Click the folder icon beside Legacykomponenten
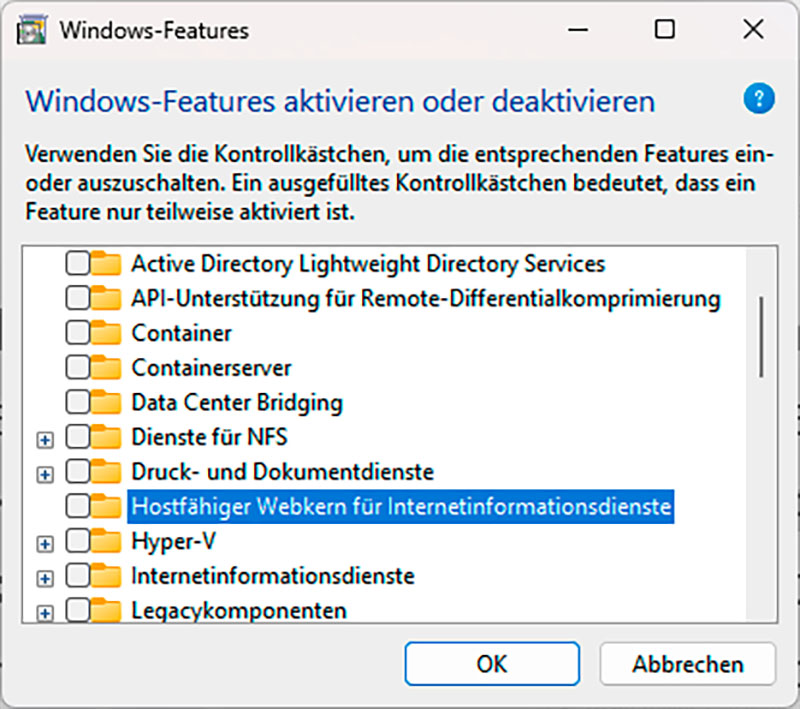Viewport: 800px width, 709px height. click(x=104, y=612)
